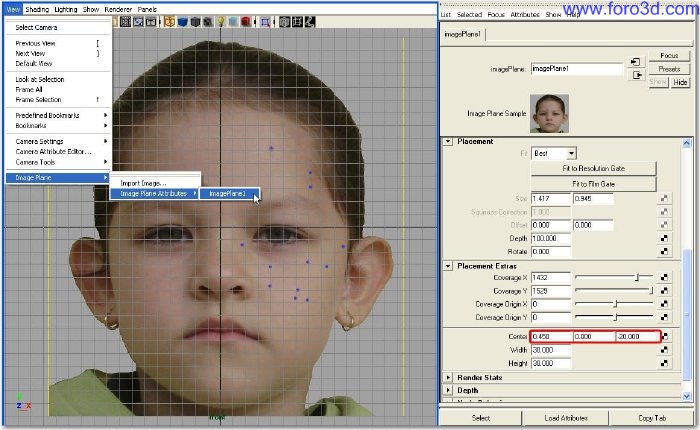Click the Load Attributes button
This screenshot has width=700, height=430.
(x=566, y=418)
